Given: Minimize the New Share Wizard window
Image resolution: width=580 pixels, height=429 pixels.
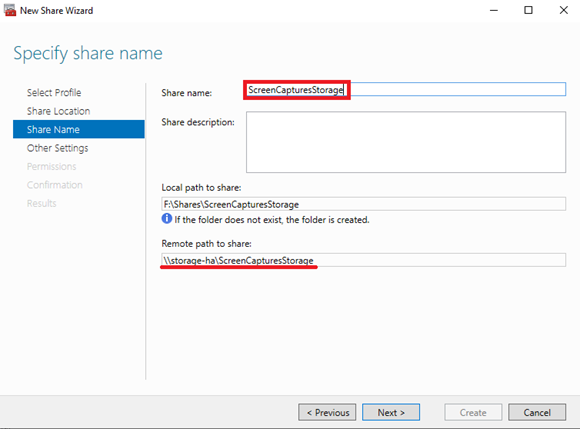Looking at the screenshot, I should (x=494, y=10).
